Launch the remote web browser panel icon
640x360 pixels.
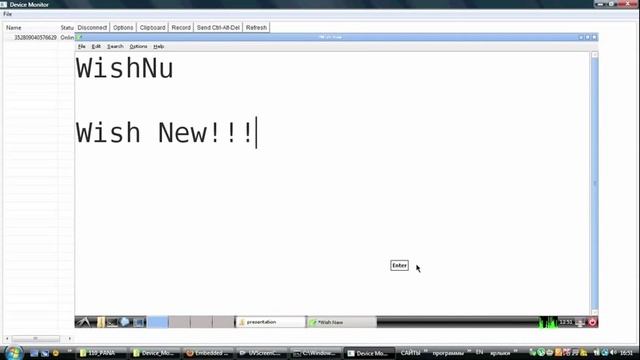[125, 322]
